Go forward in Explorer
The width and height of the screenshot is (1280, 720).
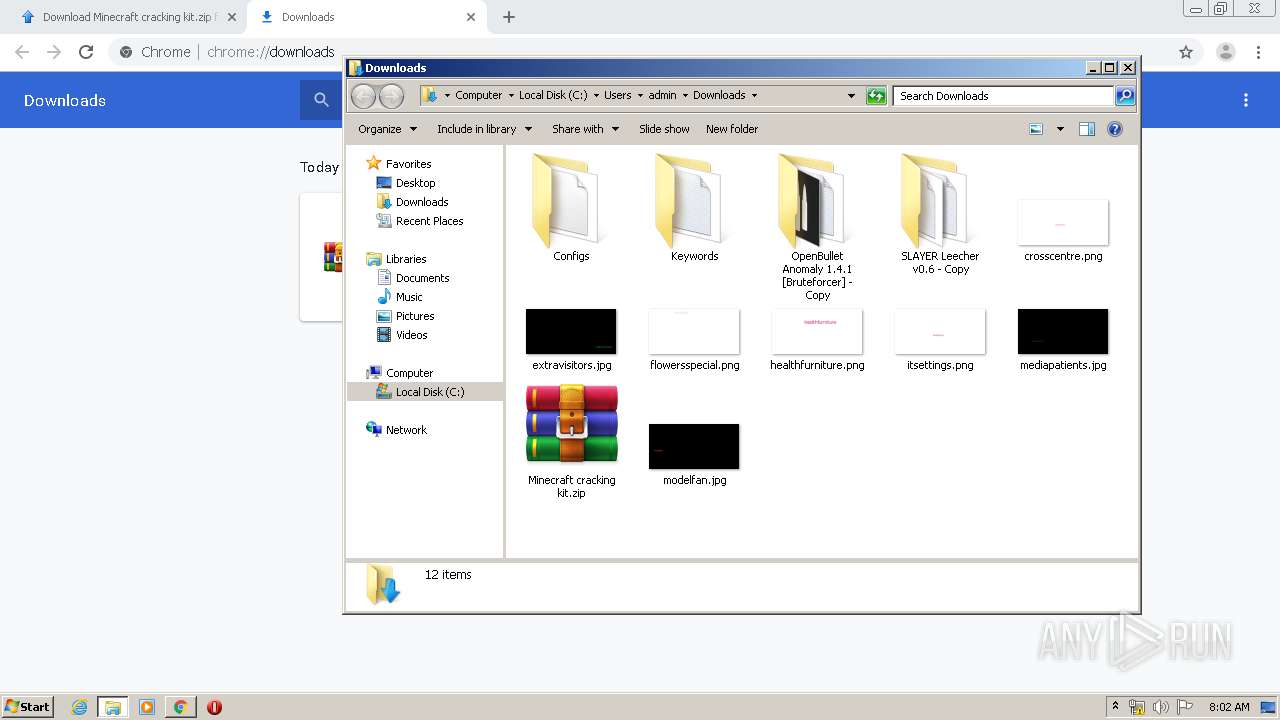pyautogui.click(x=391, y=95)
